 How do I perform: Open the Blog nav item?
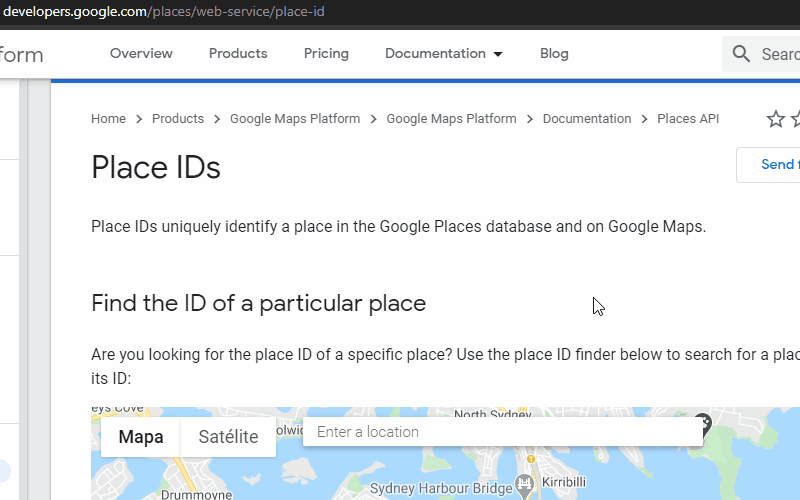coord(554,54)
